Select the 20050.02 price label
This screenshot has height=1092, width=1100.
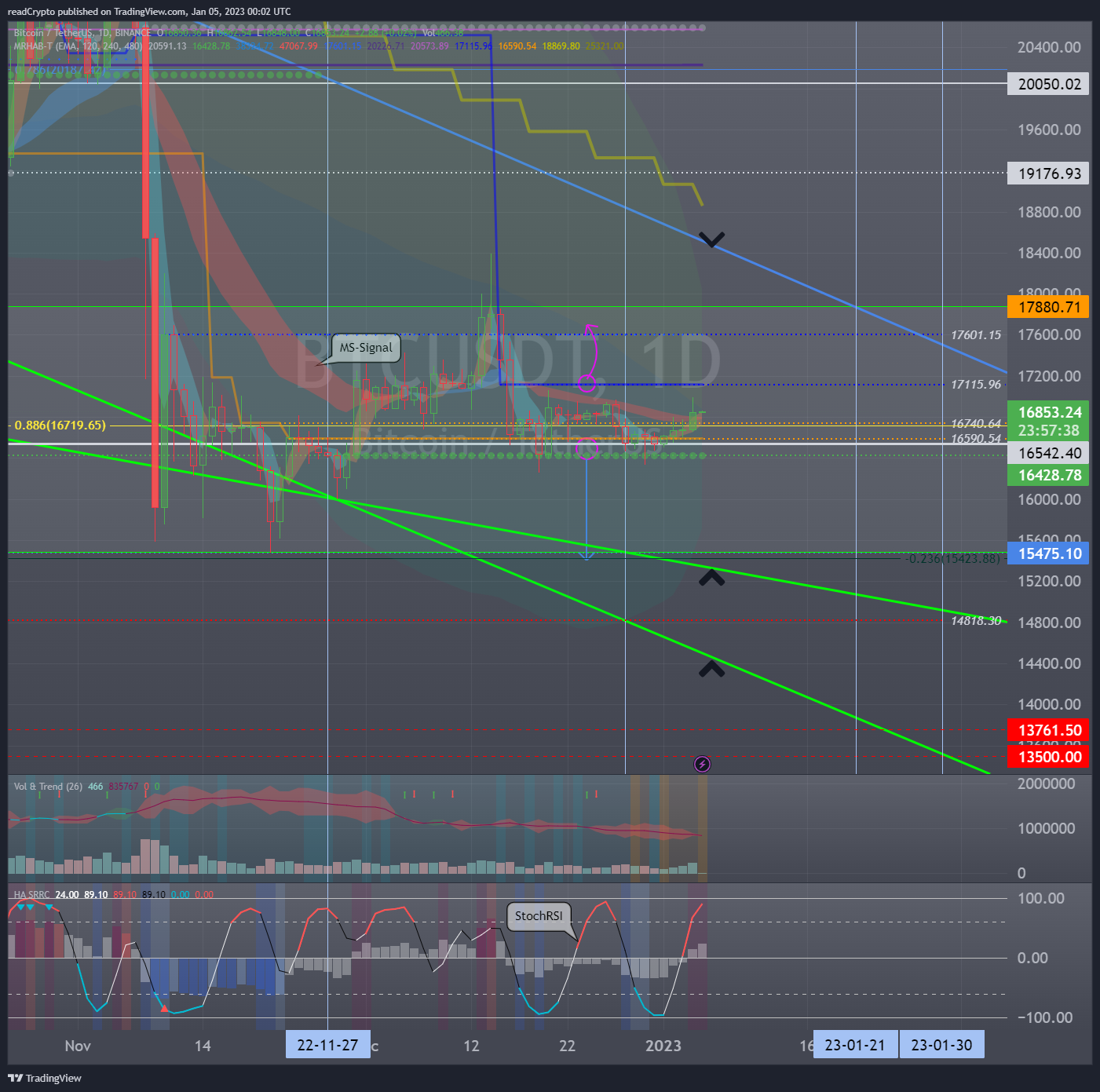point(1048,84)
